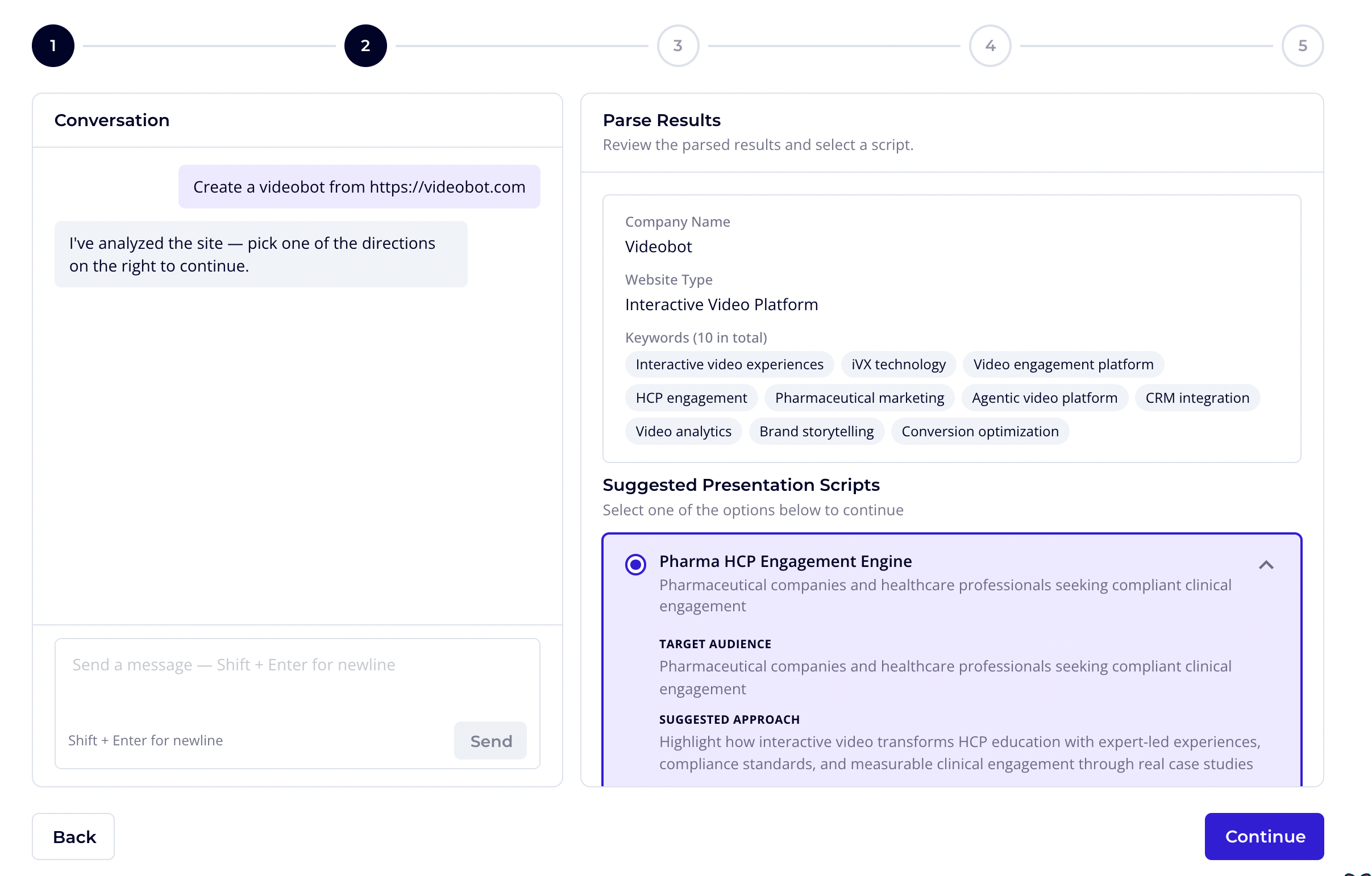Open step 4 in the stepper
Image resolution: width=1372 pixels, height=876 pixels.
pos(989,45)
